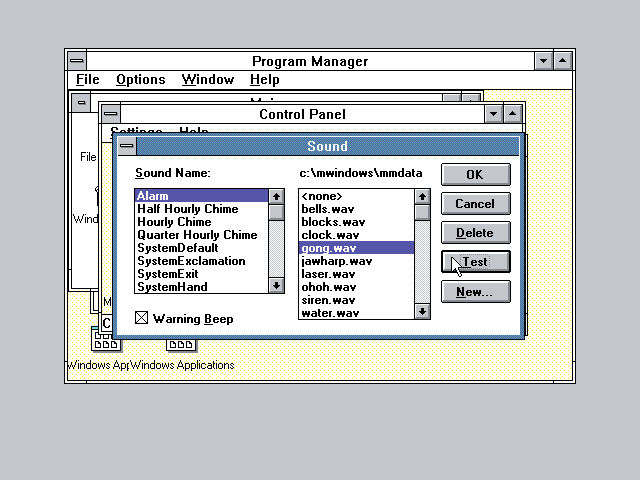Choose siren.wav file
This screenshot has height=480, width=640.
pos(357,300)
